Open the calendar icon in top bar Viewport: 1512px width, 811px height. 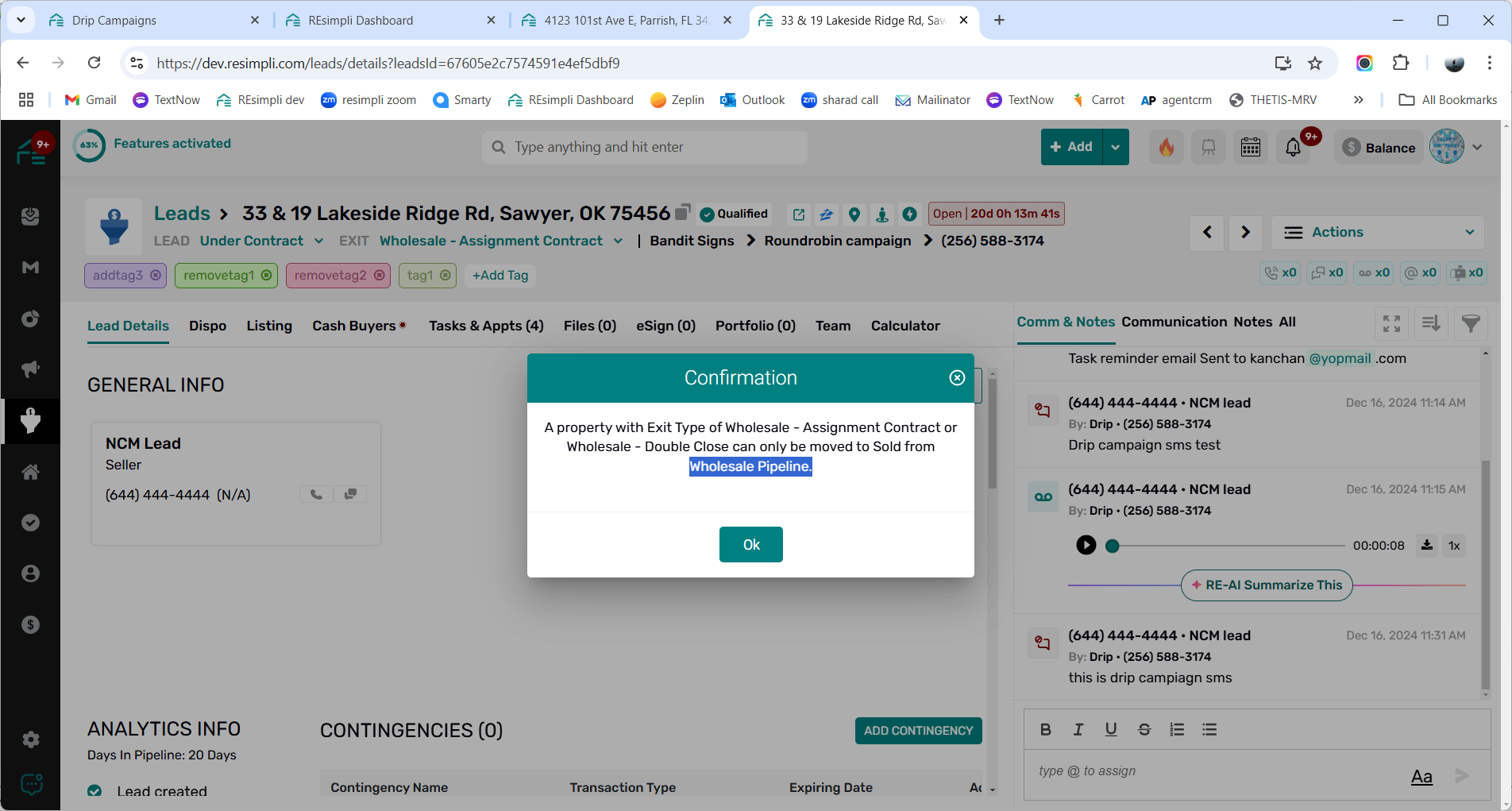[x=1251, y=147]
